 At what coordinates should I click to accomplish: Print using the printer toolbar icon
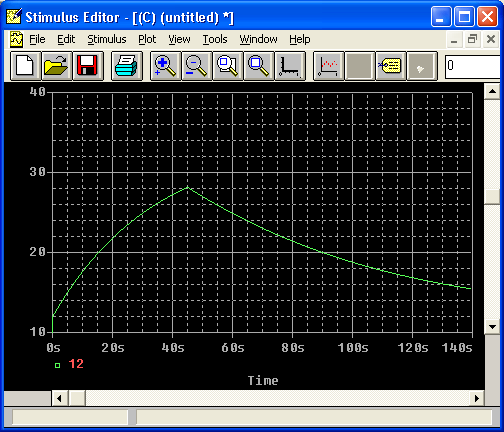(x=127, y=66)
